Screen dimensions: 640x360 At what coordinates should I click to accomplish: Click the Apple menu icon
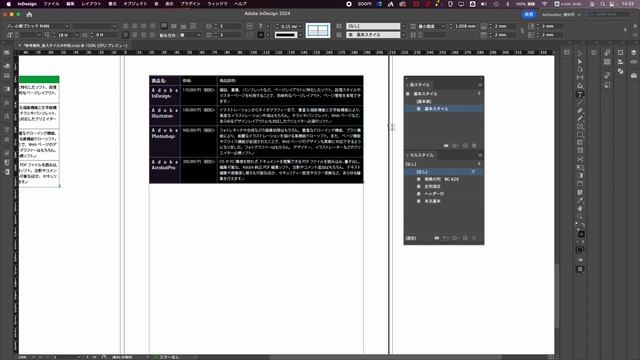click(9, 4)
